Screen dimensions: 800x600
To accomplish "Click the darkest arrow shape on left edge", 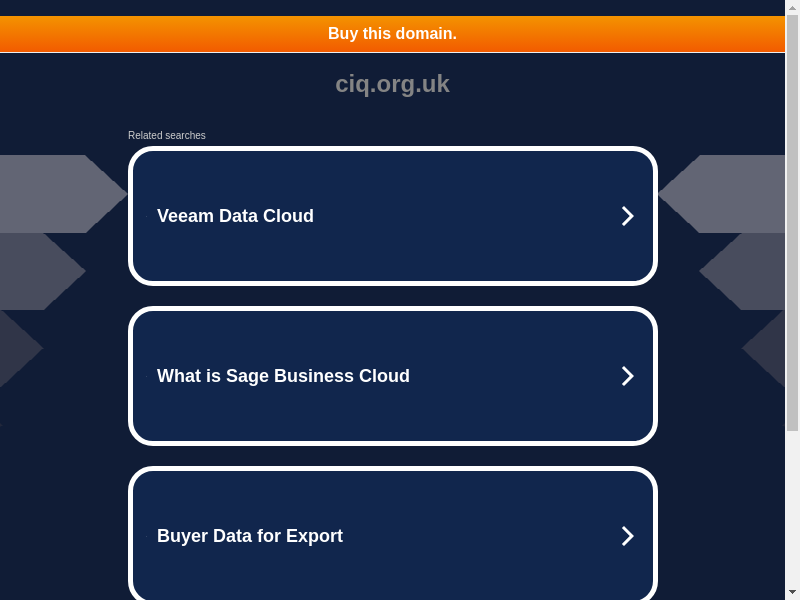I will tap(15, 348).
